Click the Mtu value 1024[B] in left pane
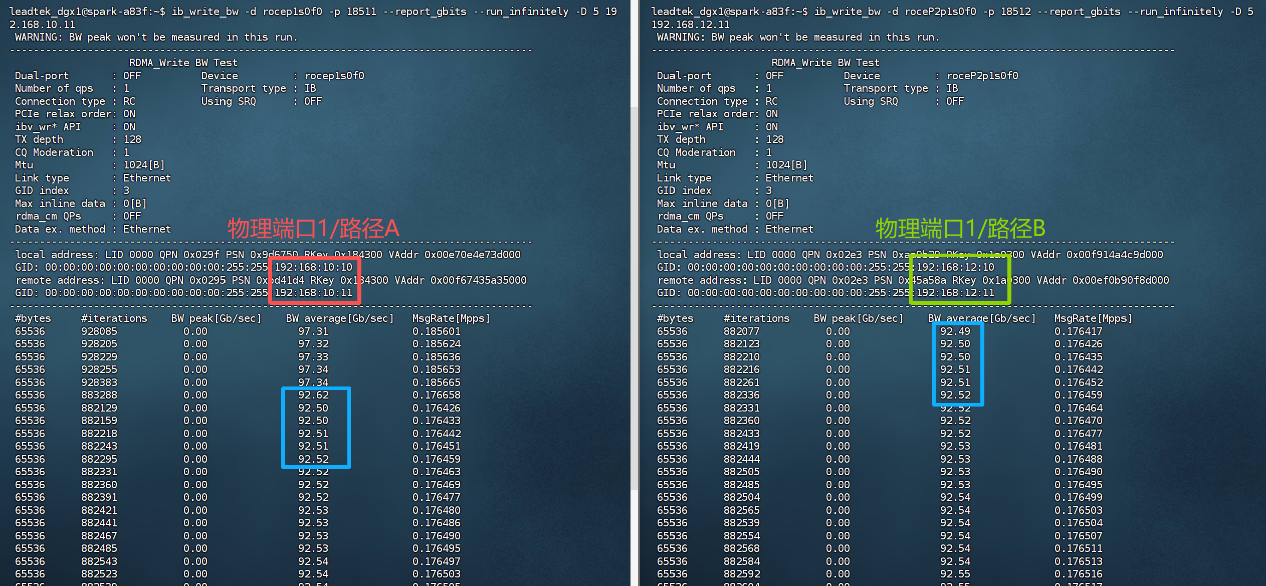 [x=143, y=165]
